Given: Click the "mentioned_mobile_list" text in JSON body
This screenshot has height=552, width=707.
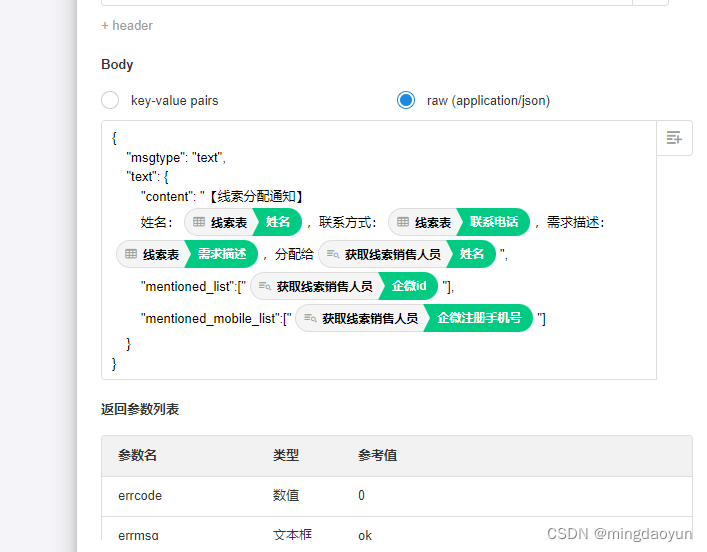Looking at the screenshot, I should [209, 319].
